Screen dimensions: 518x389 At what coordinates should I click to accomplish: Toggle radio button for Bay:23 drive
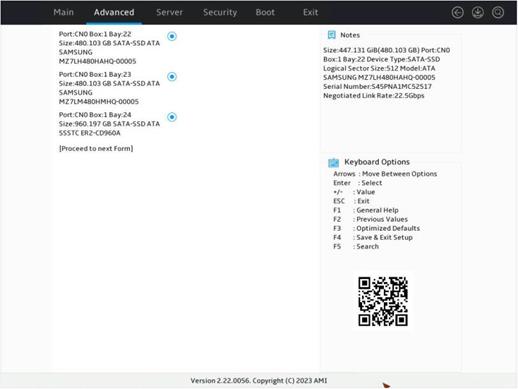point(172,77)
